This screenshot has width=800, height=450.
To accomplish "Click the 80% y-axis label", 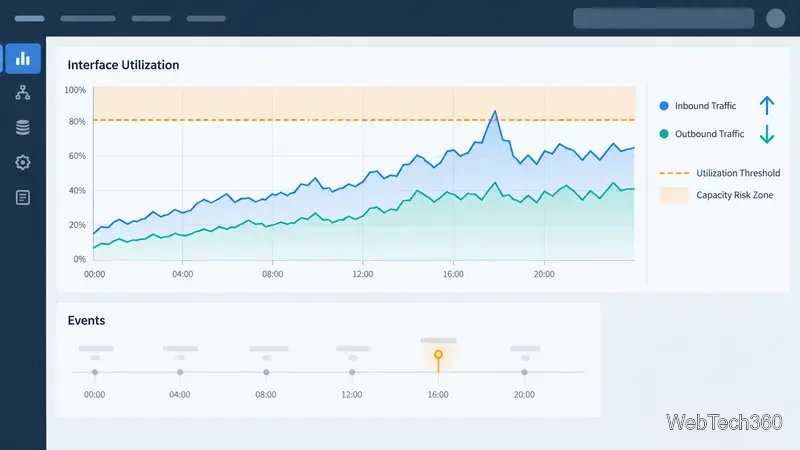I will (78, 121).
